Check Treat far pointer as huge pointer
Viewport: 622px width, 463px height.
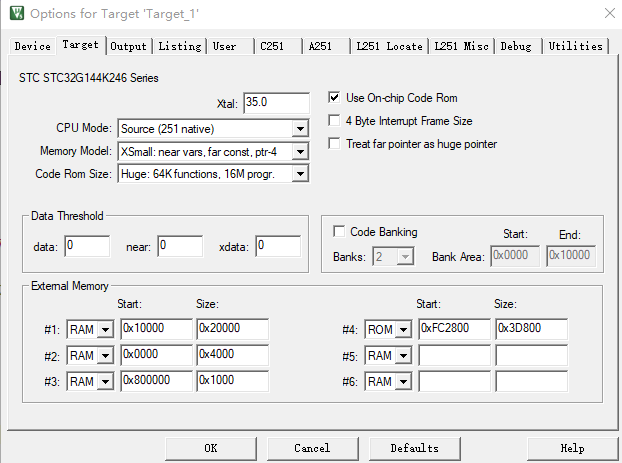coord(335,144)
